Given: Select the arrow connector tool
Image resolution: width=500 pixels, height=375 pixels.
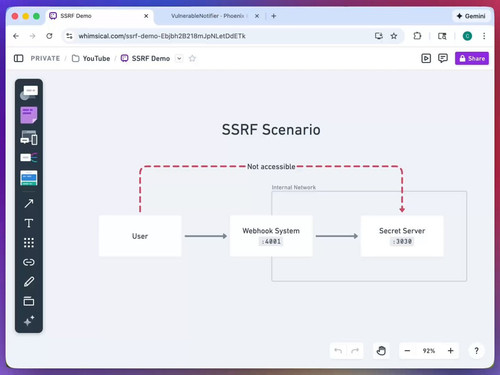Looking at the screenshot, I should [29, 203].
